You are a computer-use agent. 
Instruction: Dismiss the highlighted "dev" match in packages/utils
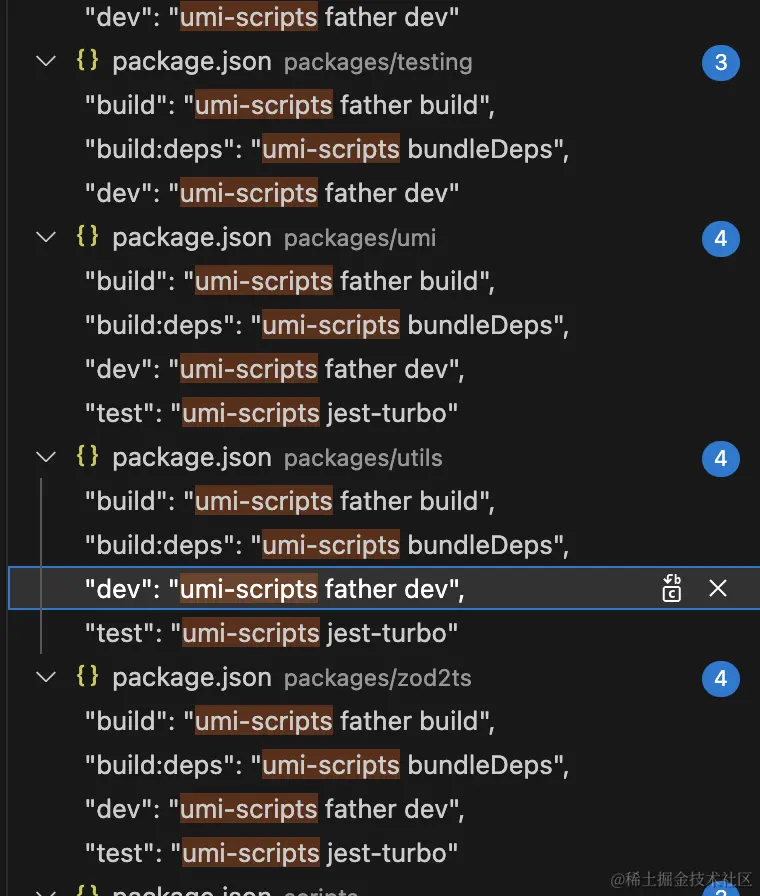click(718, 588)
